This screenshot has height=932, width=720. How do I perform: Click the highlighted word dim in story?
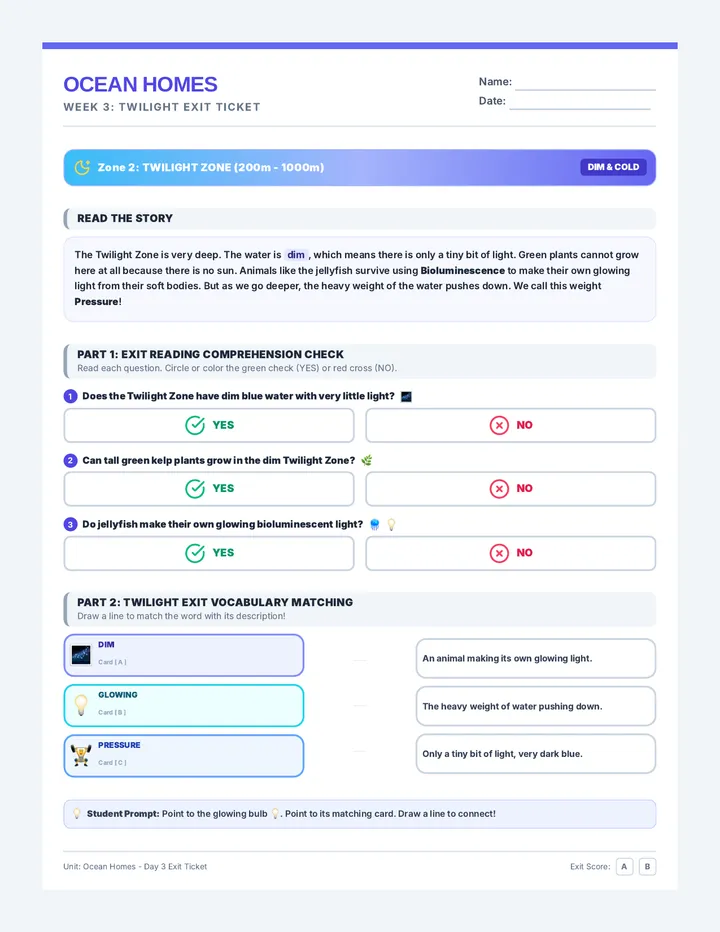pos(295,254)
